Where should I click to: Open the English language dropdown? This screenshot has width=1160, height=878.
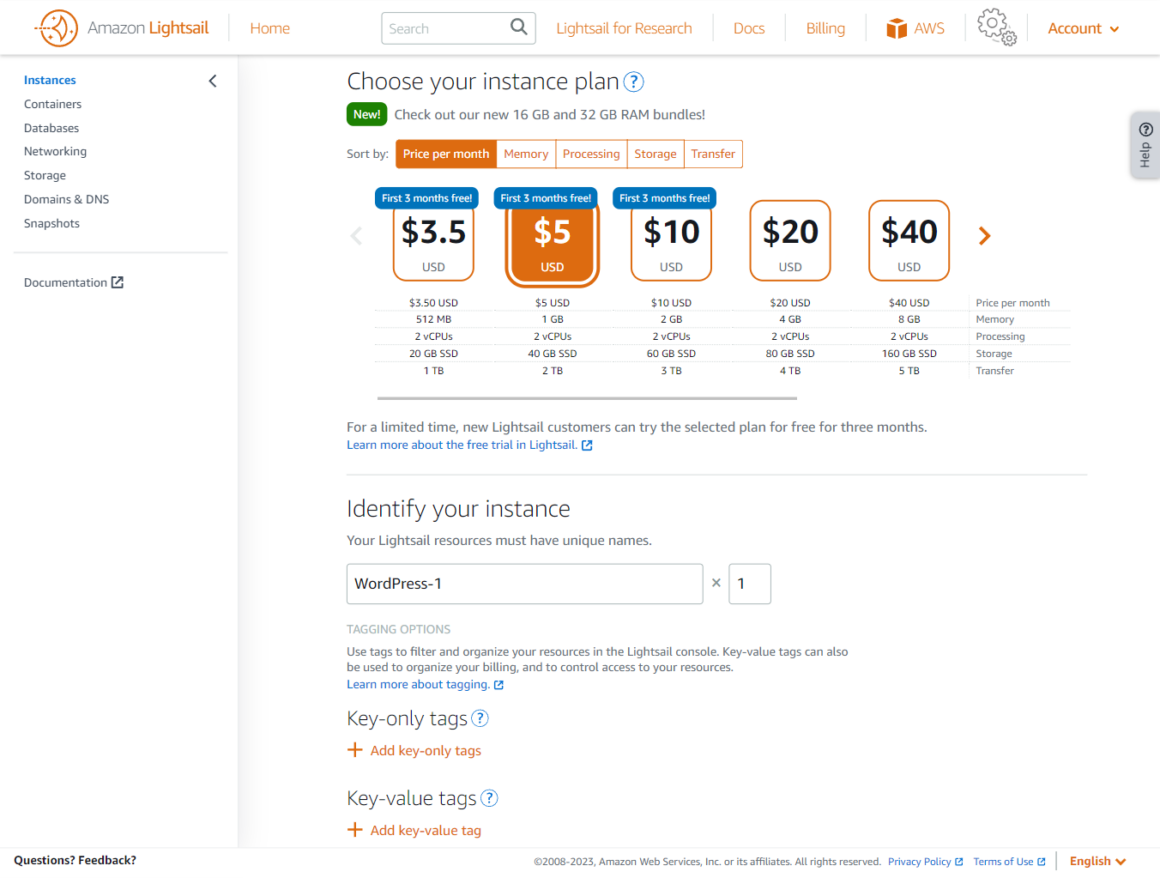pos(1097,860)
